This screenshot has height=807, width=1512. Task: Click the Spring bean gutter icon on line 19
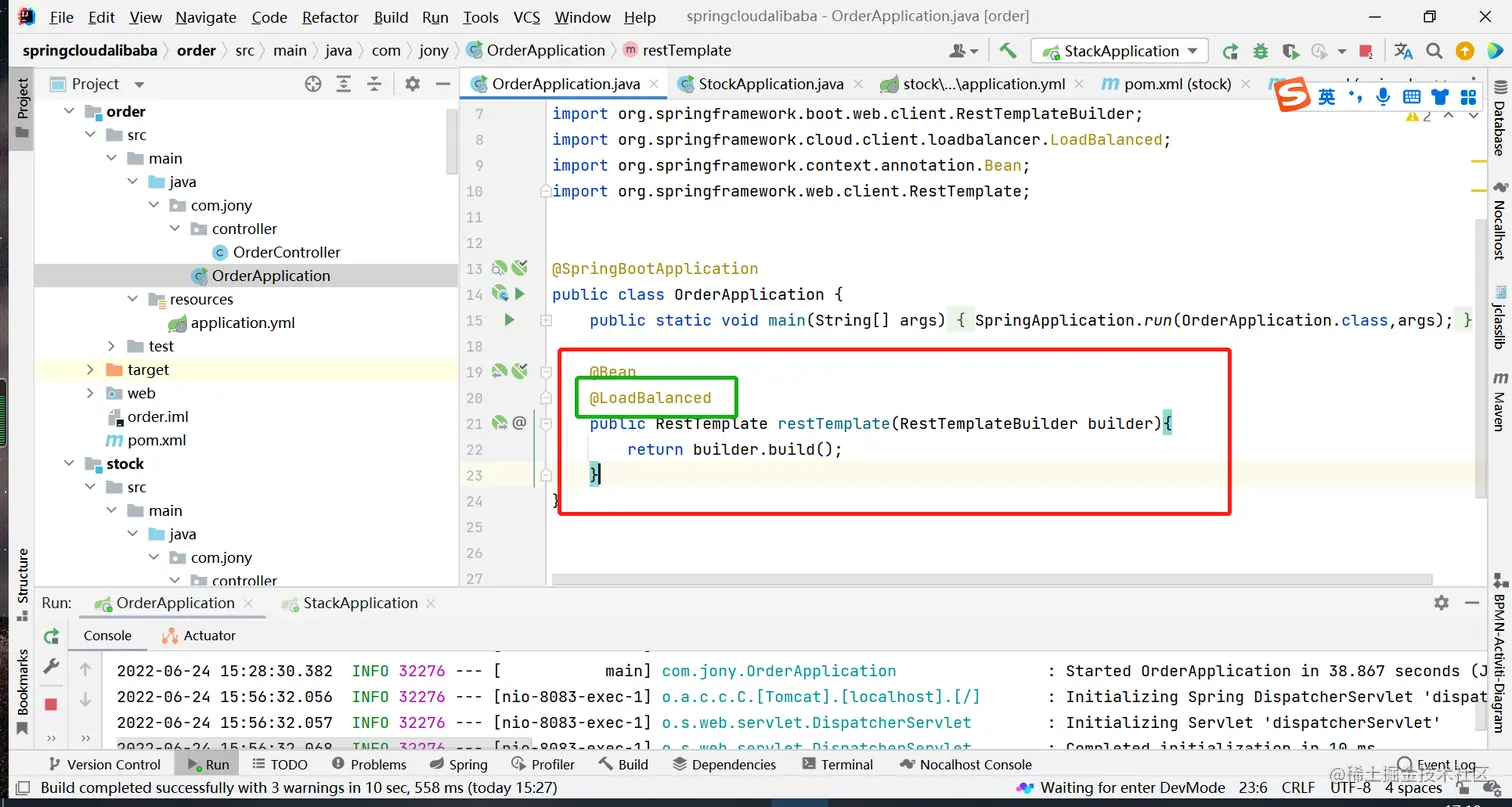(x=500, y=371)
